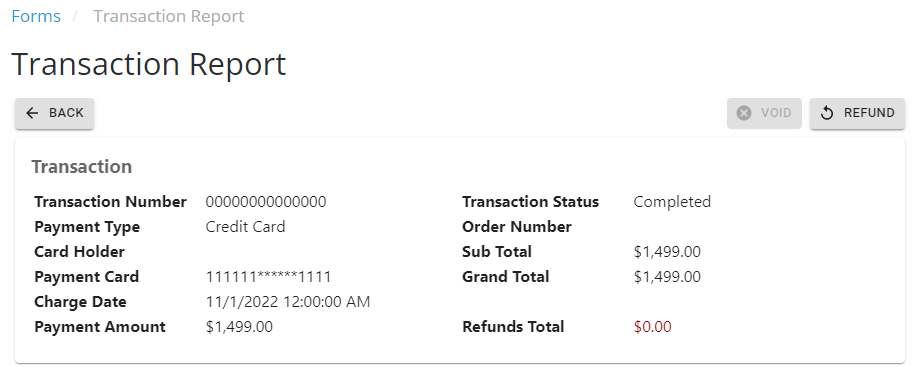The image size is (918, 369).
Task: Click the back arrow icon
Action: [x=32, y=113]
